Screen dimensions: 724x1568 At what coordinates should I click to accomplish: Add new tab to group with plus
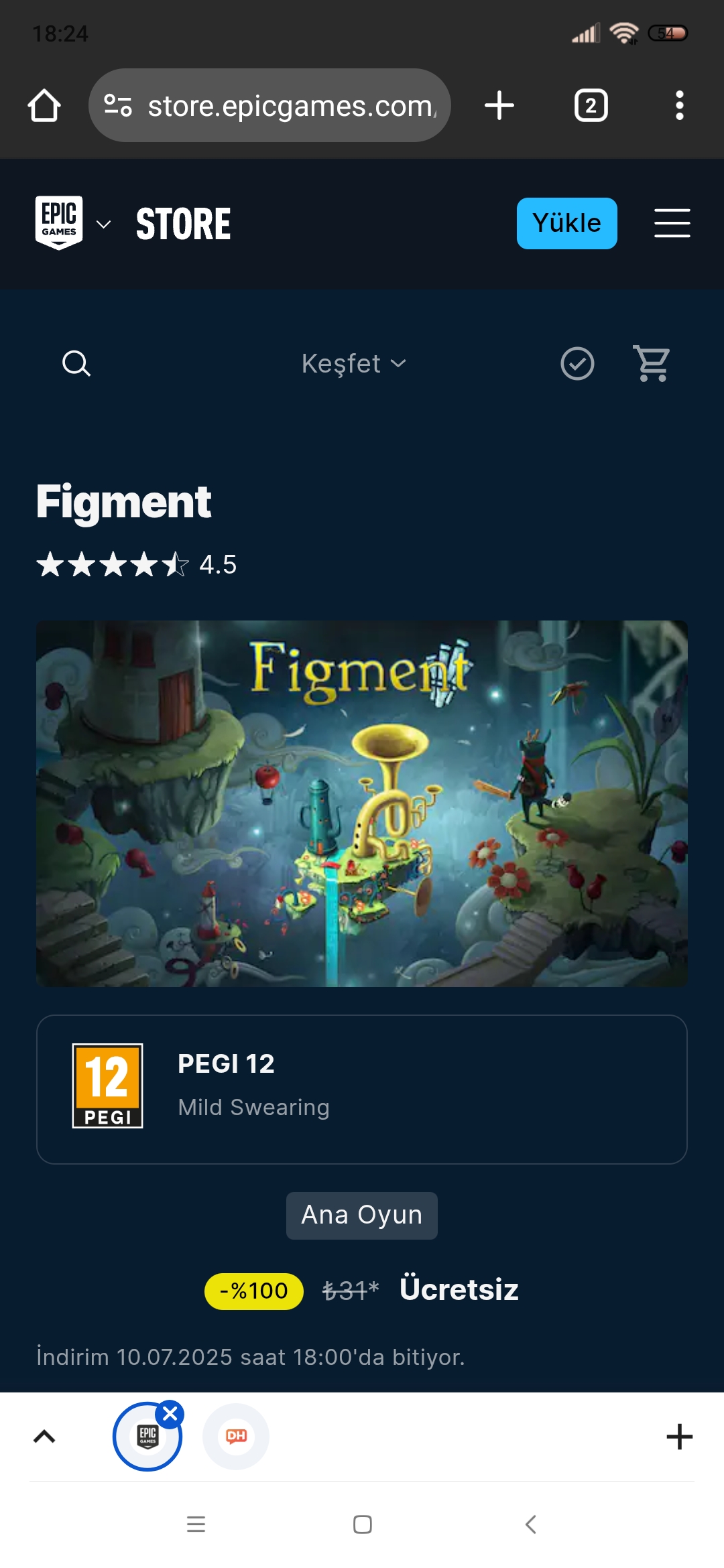pos(680,1437)
